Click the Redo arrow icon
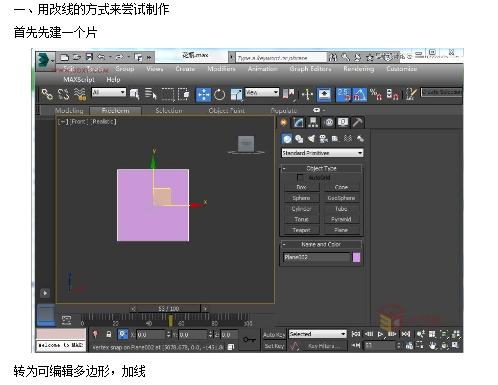498x385 pixels. (x=119, y=57)
